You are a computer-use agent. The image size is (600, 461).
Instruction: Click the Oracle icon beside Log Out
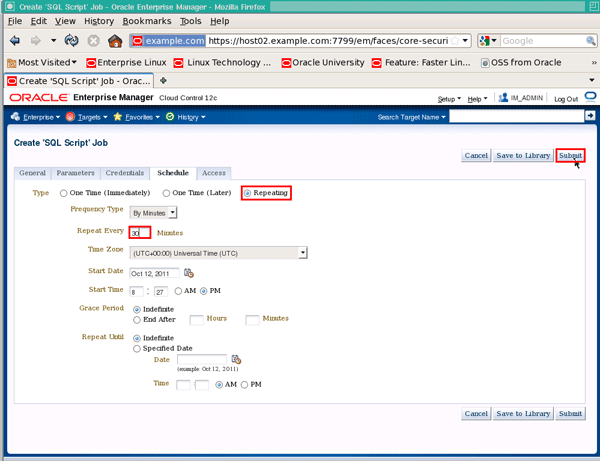(590, 97)
